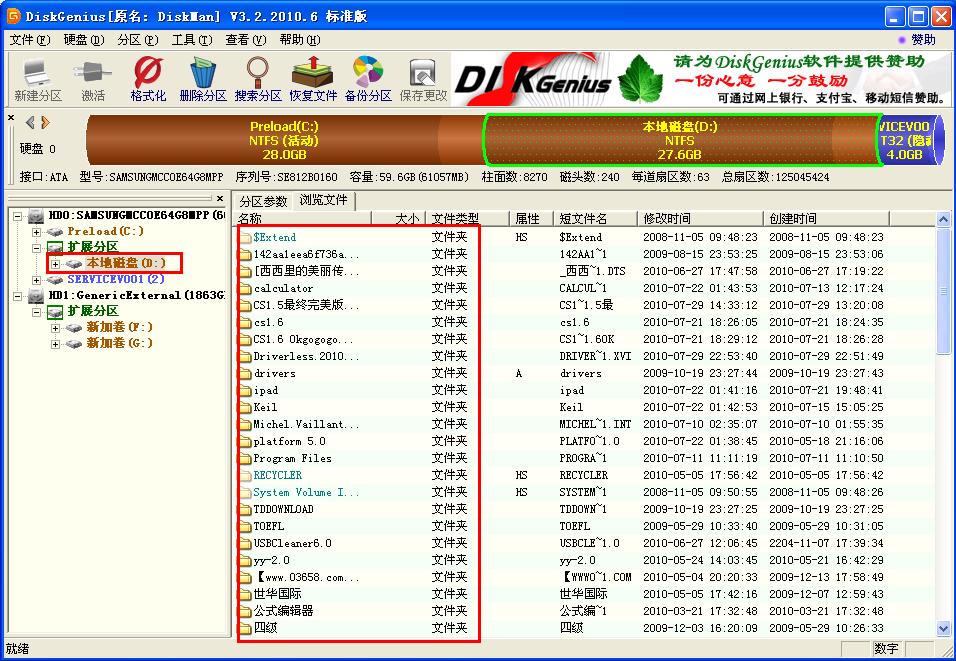The image size is (956, 661).
Task: Expand the 新加卷(F:) tree node
Action: (x=55, y=327)
